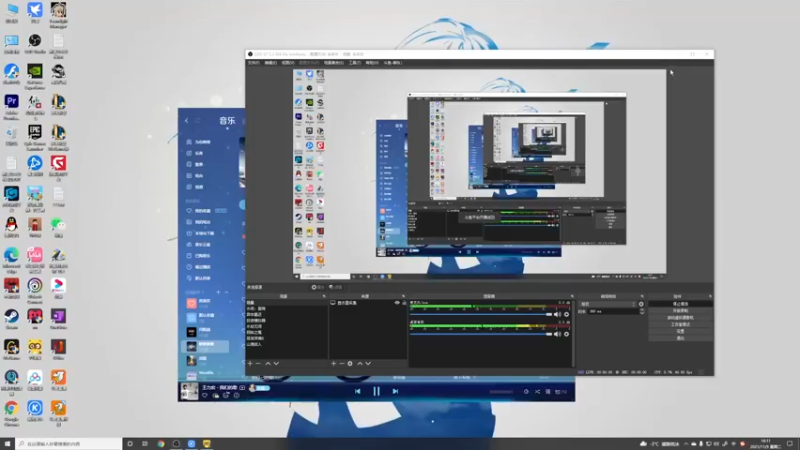This screenshot has height=450, width=800.
Task: Mute second audio mixer track speaker
Action: pyautogui.click(x=557, y=334)
